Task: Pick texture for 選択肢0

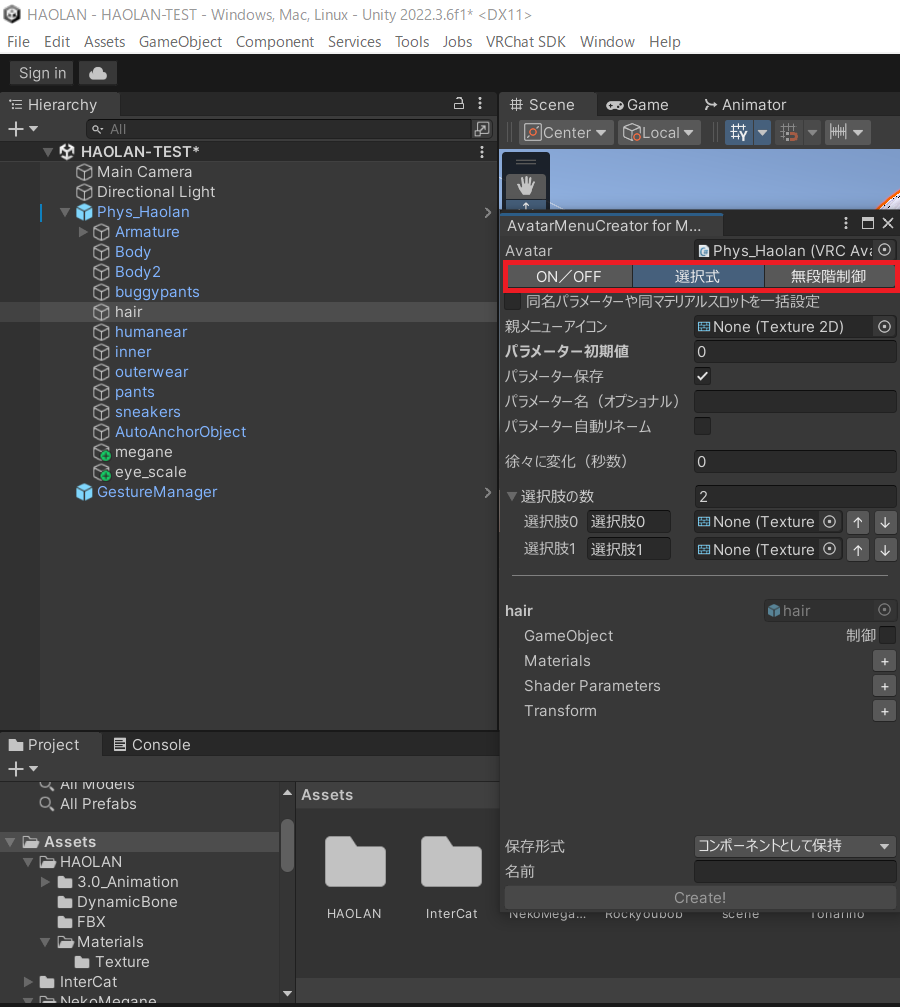Action: 830,521
